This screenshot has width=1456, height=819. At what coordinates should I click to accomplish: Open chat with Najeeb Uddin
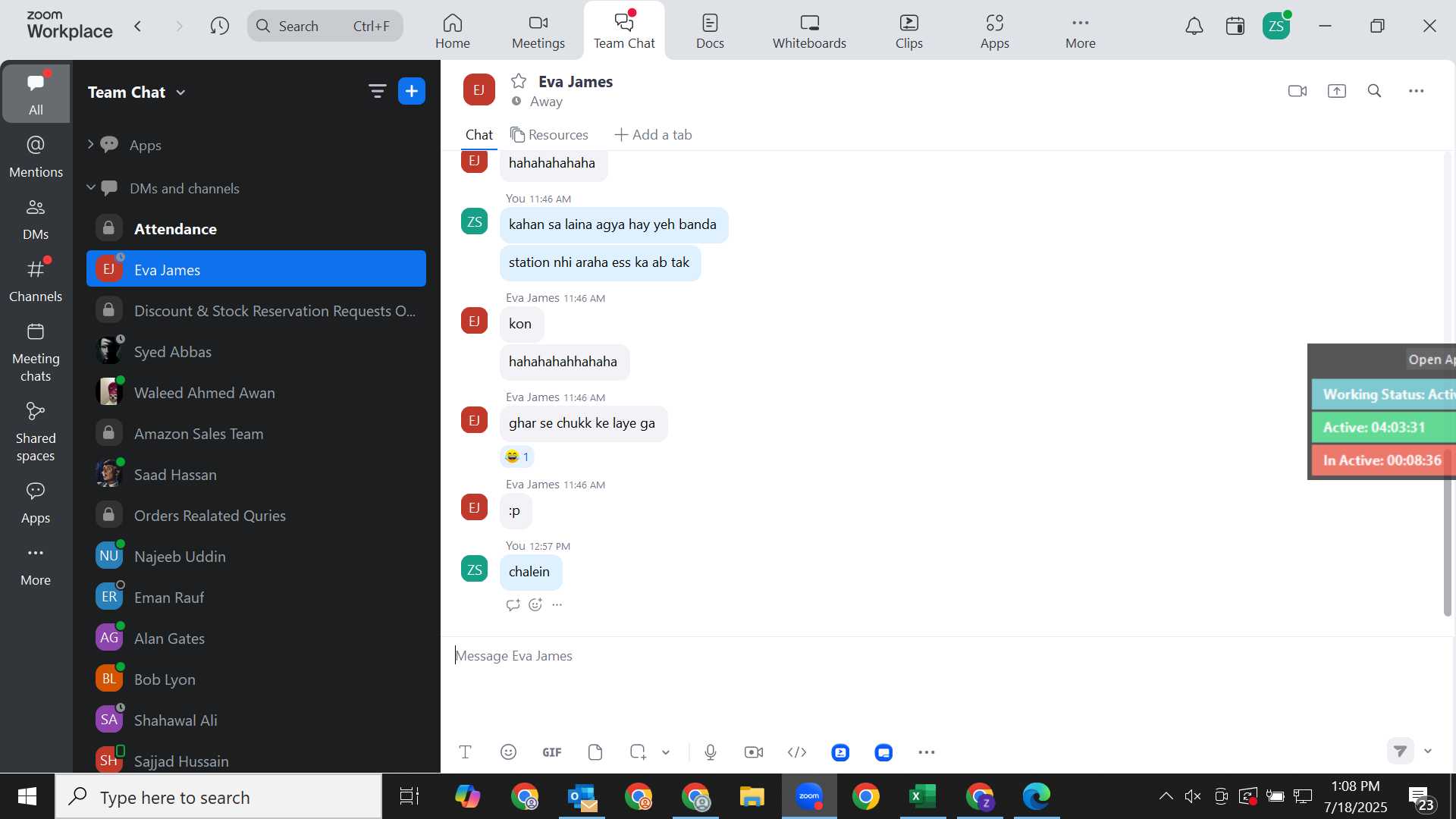coord(256,556)
